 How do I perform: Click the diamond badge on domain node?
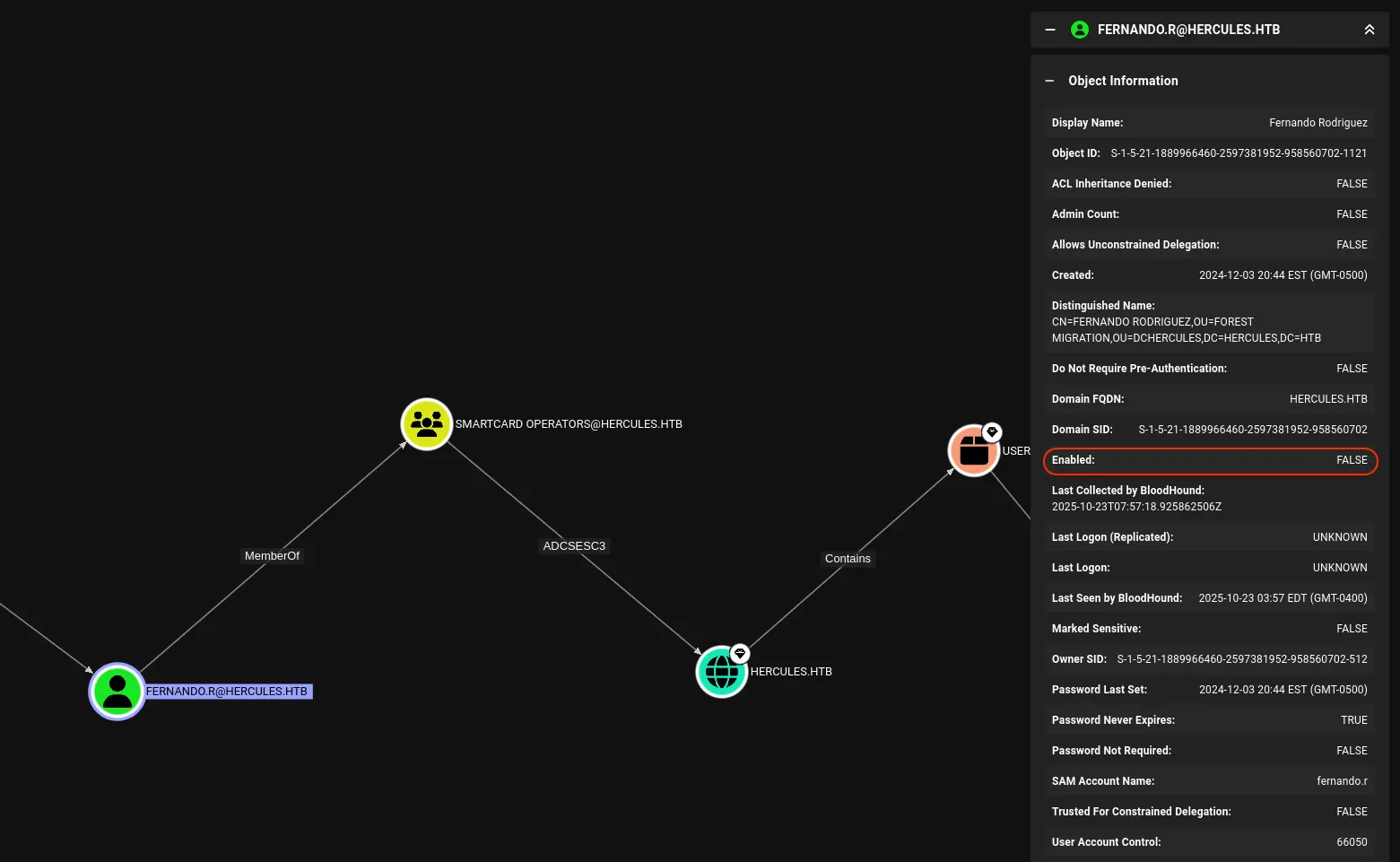tap(740, 653)
